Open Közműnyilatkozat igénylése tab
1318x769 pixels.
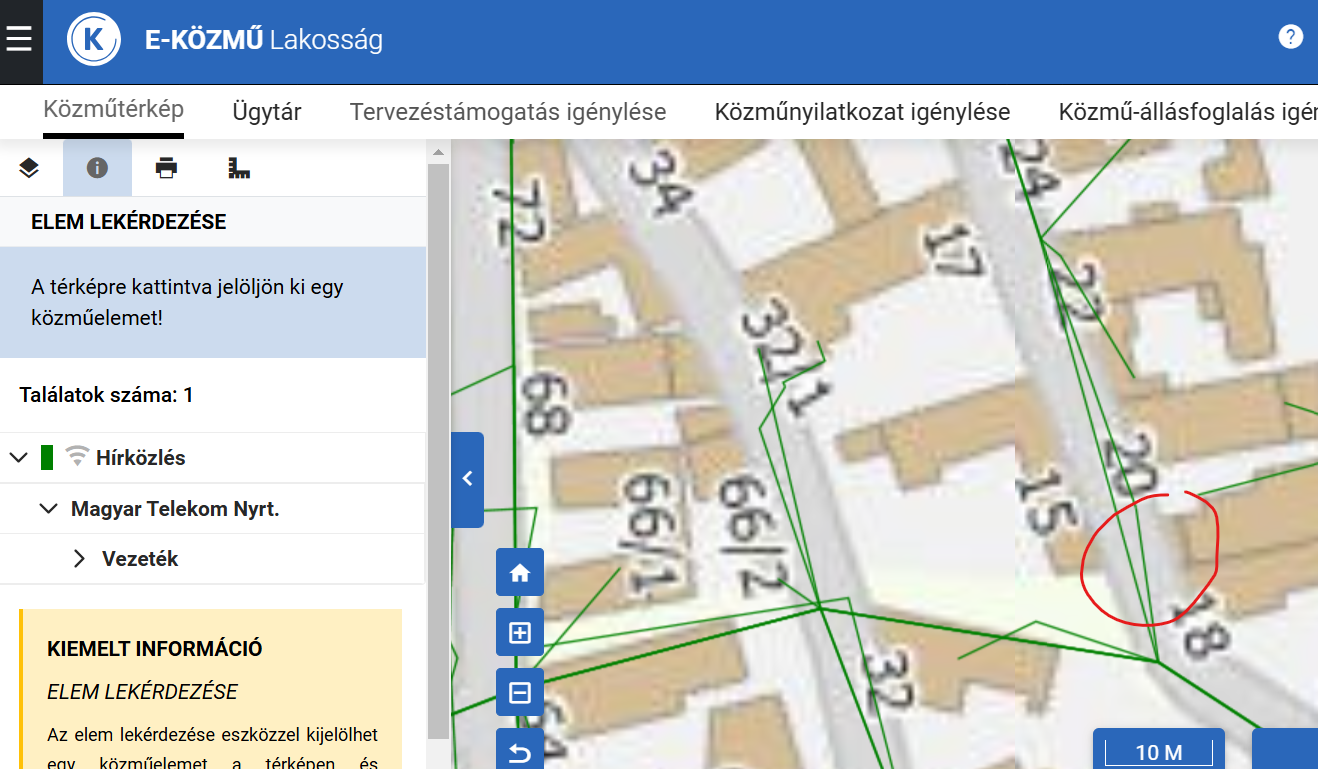point(862,112)
